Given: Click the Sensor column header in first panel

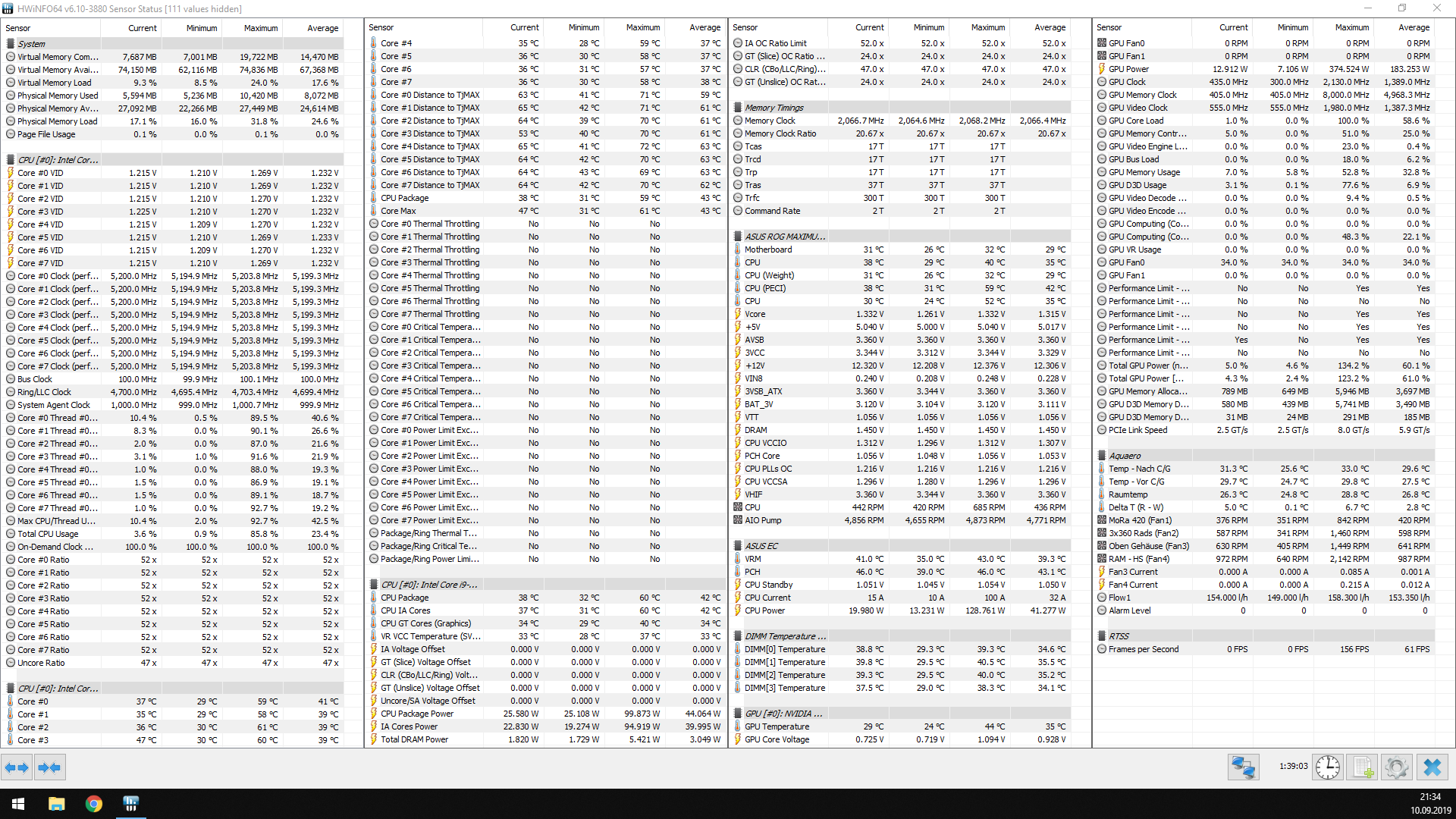Looking at the screenshot, I should click(18, 28).
